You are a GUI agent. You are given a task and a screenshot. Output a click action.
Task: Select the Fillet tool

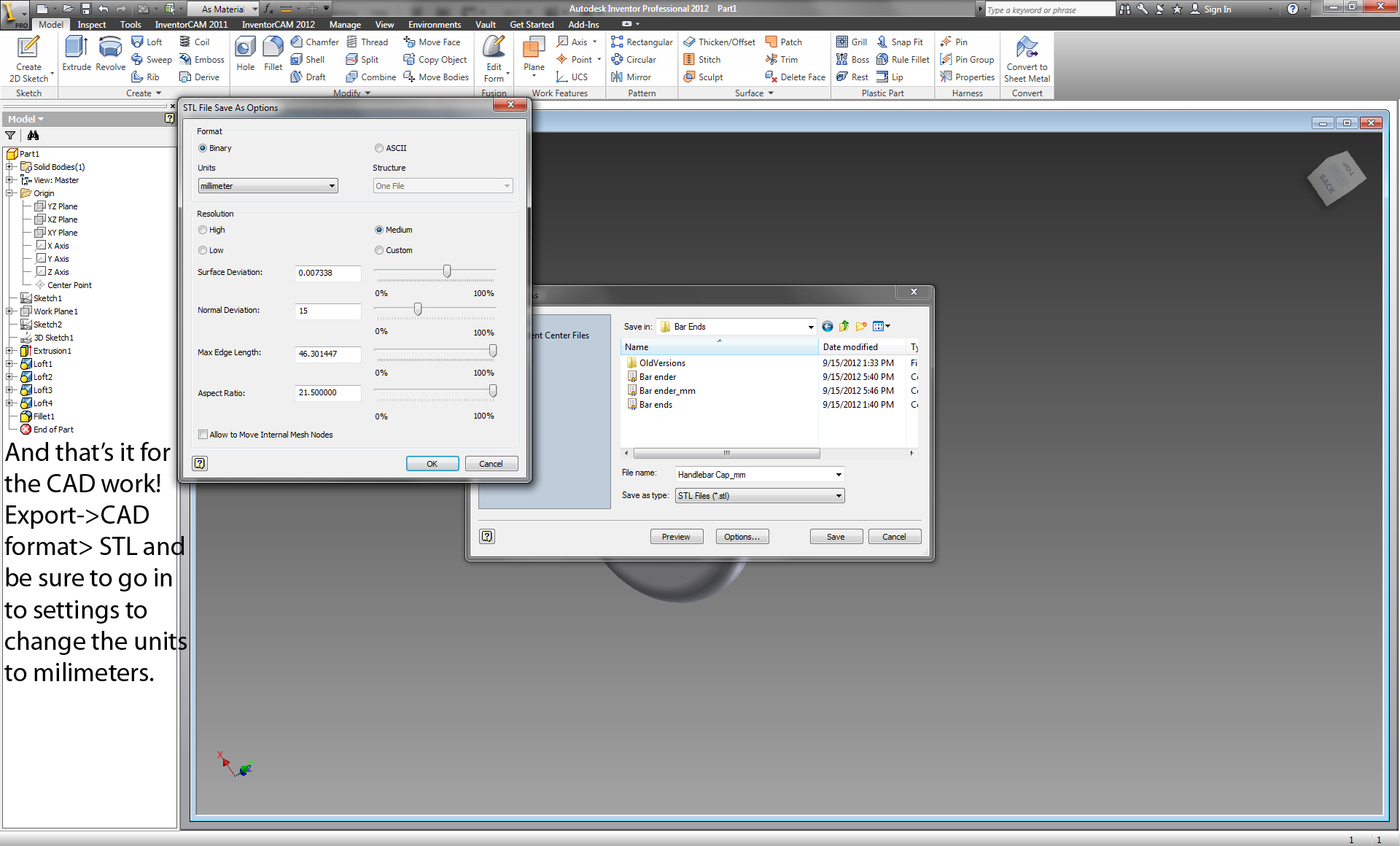click(273, 54)
